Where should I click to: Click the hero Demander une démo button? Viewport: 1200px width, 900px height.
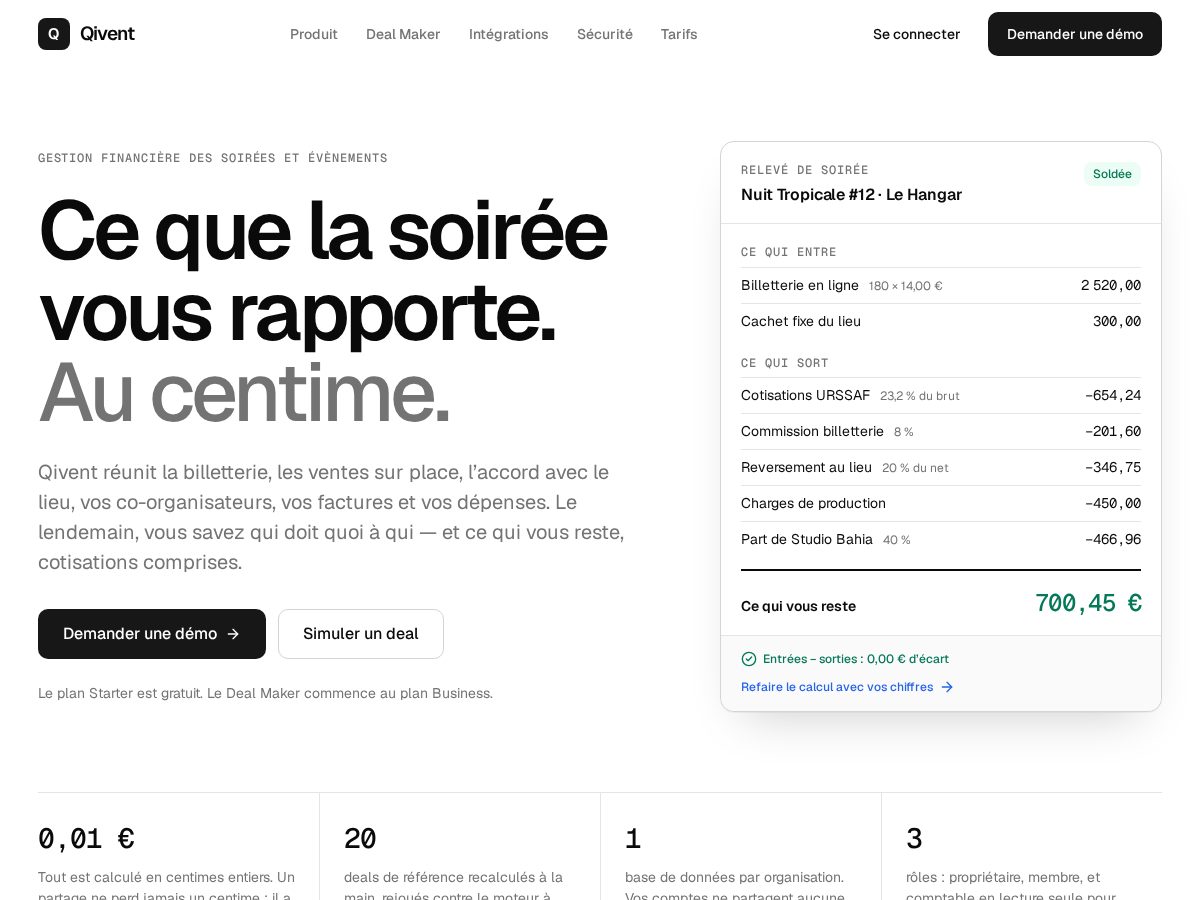(x=152, y=634)
